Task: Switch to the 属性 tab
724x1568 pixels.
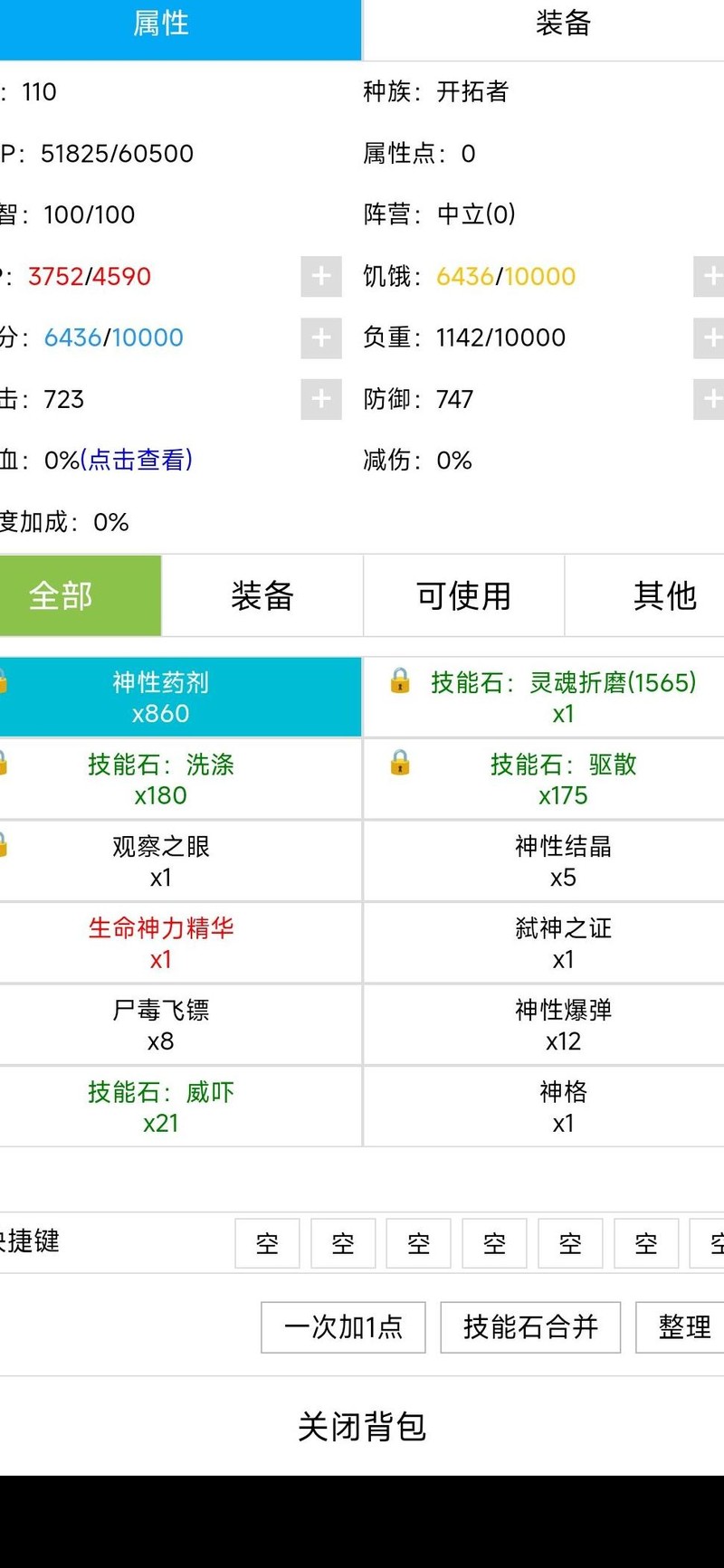Action: tap(161, 24)
